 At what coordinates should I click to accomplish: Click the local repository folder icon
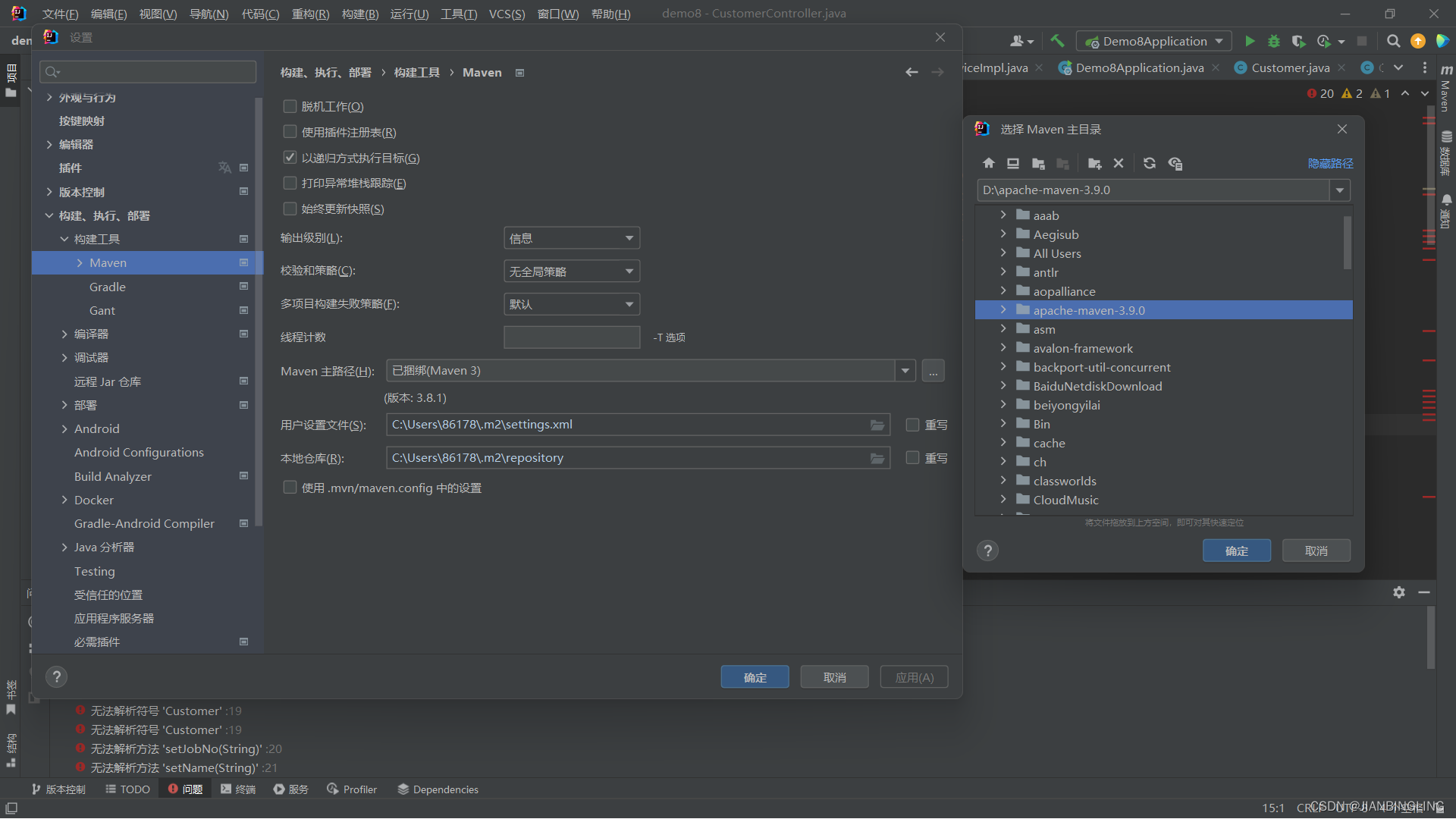coord(877,457)
